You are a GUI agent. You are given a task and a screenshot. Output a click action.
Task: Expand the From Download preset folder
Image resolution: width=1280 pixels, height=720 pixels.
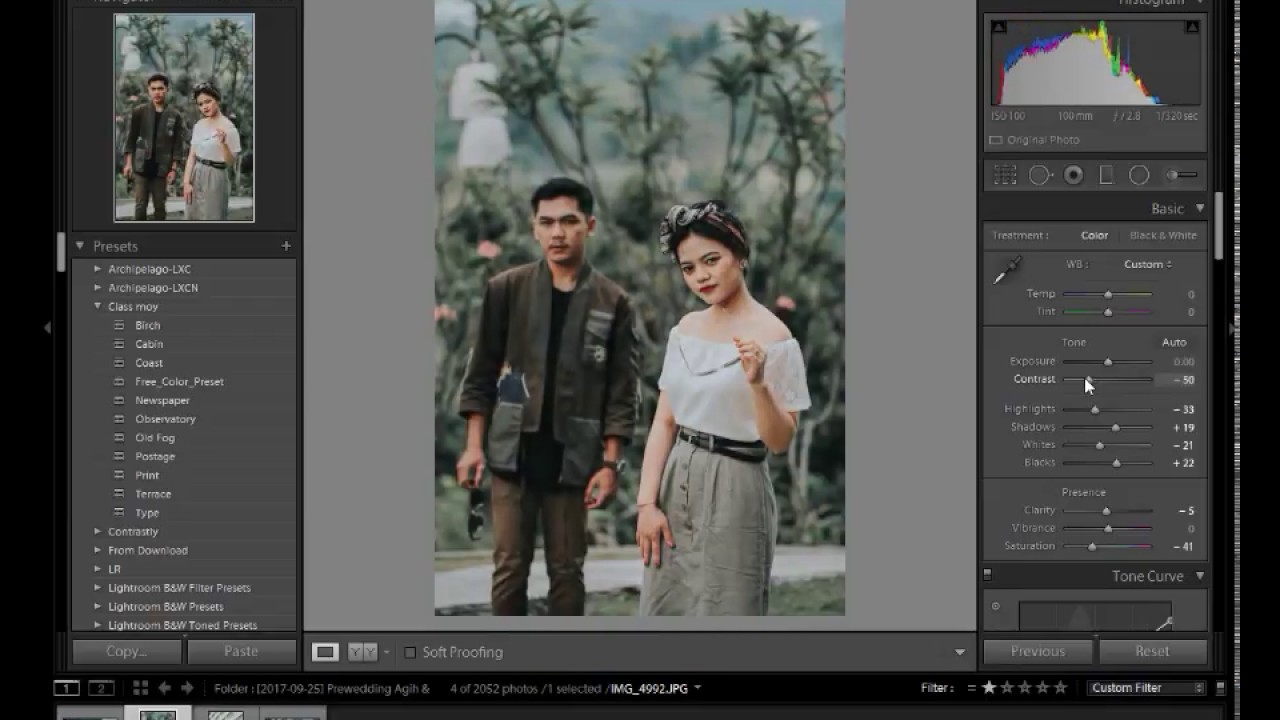coord(97,551)
